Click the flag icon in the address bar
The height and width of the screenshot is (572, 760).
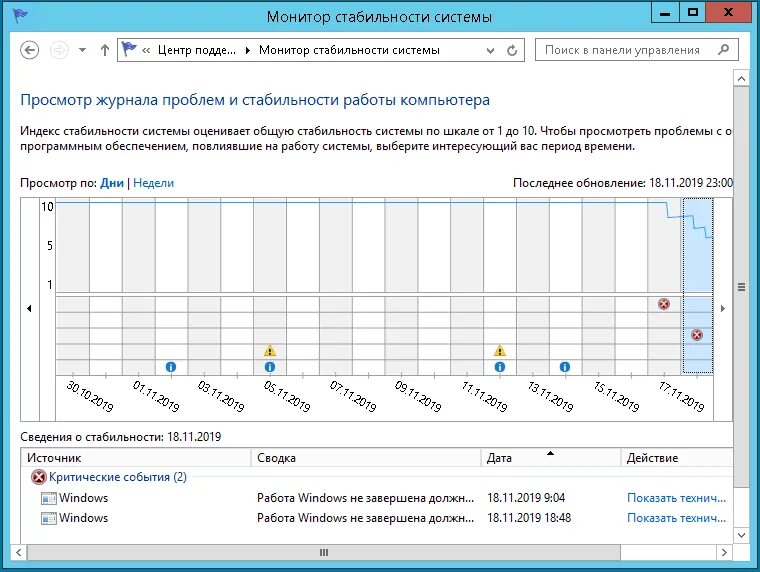(129, 49)
